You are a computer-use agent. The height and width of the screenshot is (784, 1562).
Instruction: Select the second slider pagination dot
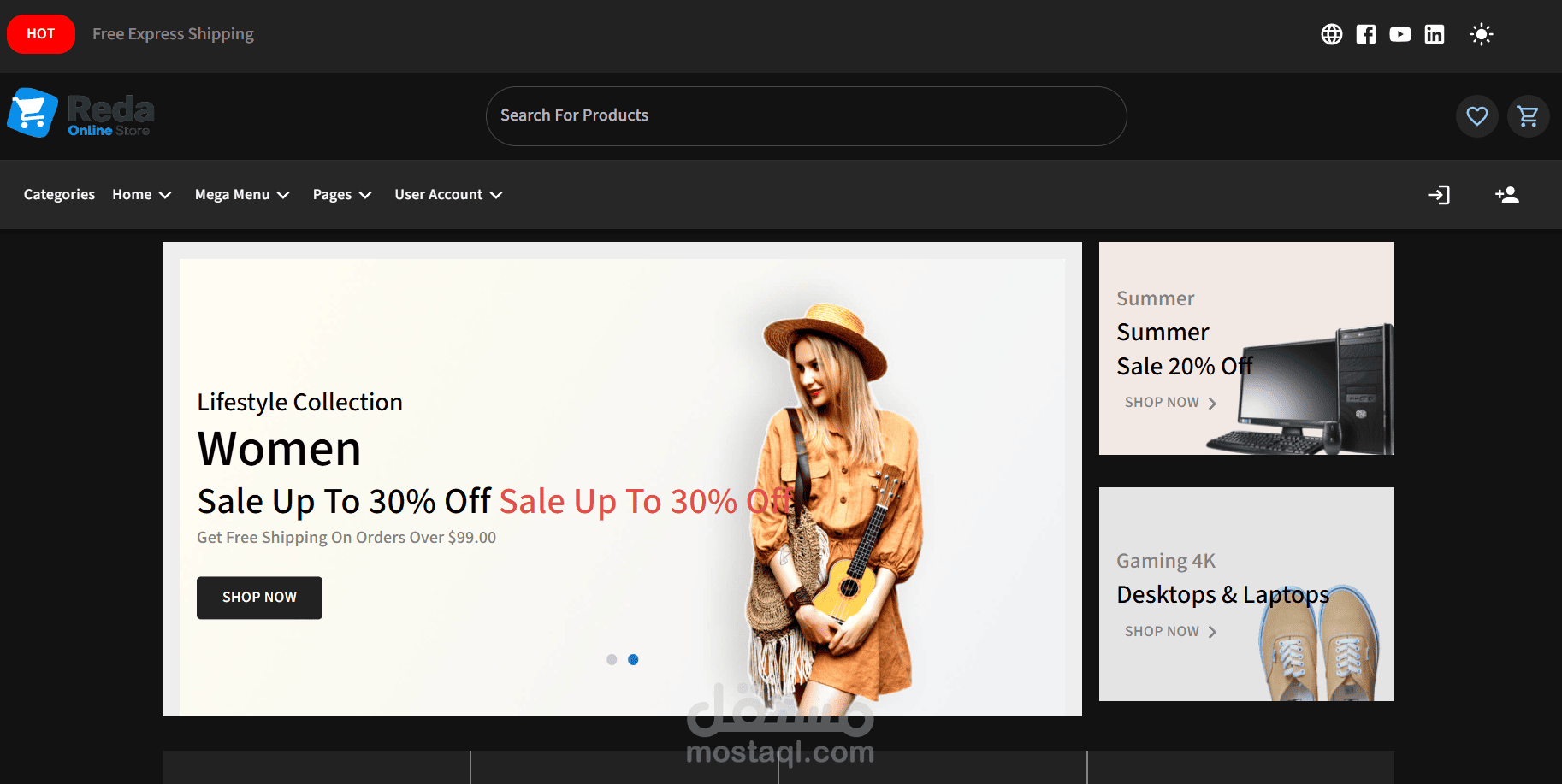click(x=633, y=660)
